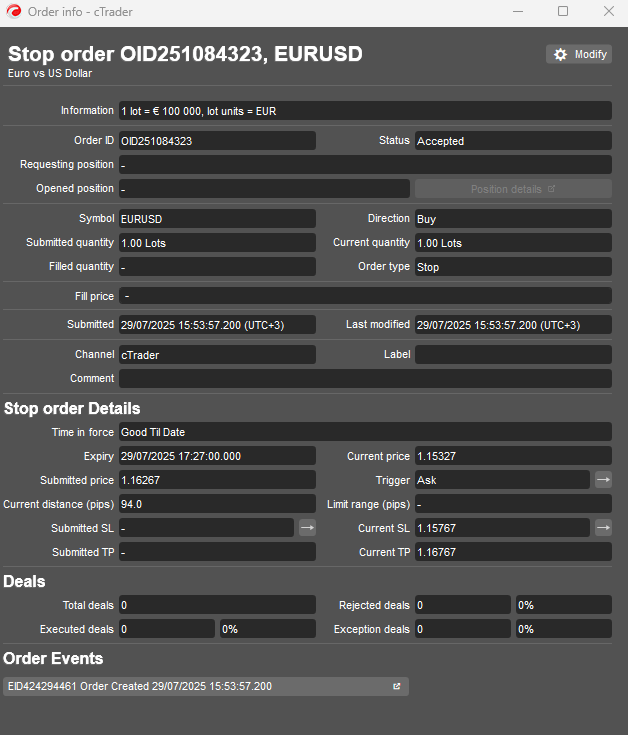Screen dimensions: 628x735
Task: Minimize the Order info window
Action: coord(516,12)
